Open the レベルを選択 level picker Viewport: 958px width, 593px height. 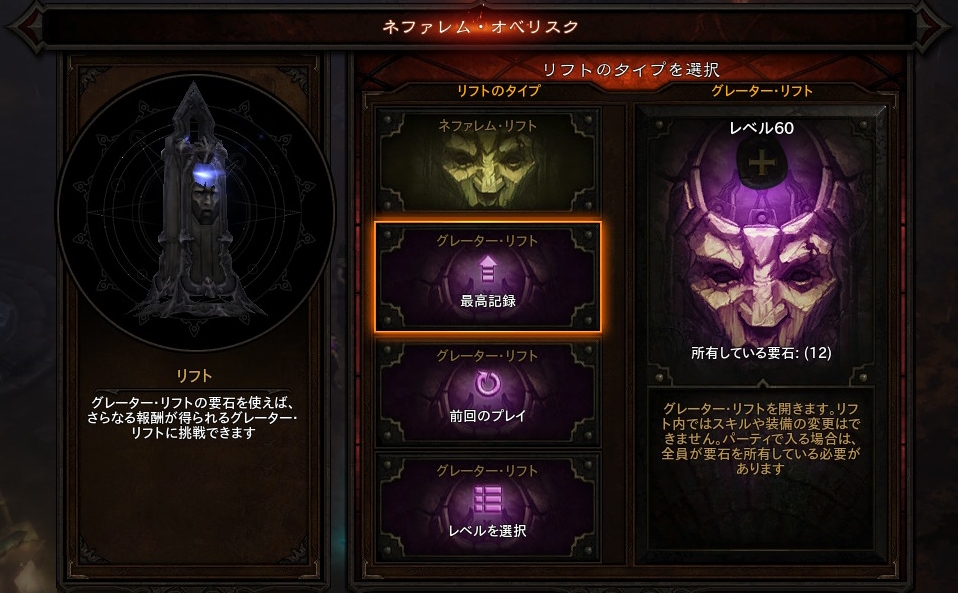tap(488, 506)
